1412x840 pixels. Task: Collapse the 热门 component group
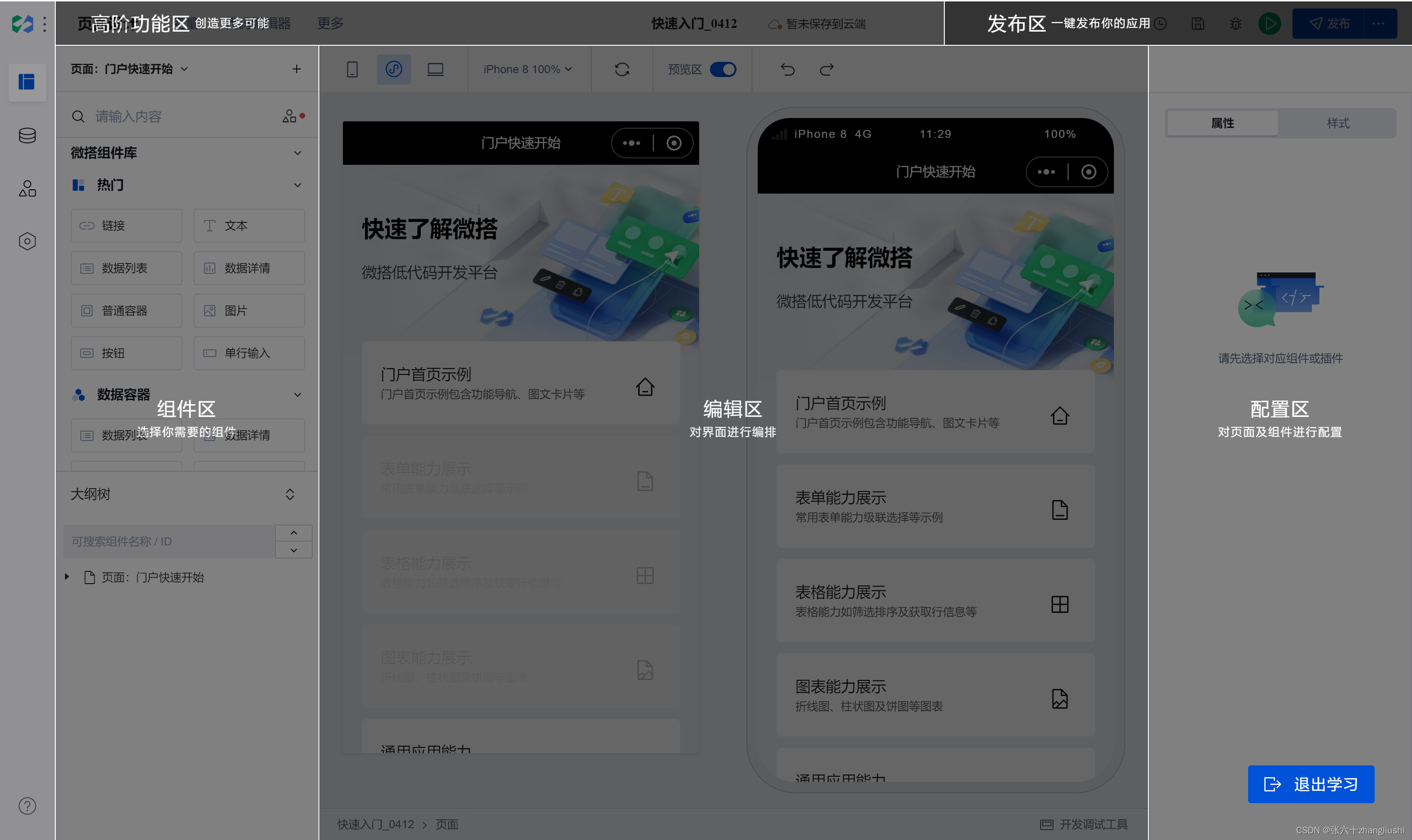click(x=297, y=185)
